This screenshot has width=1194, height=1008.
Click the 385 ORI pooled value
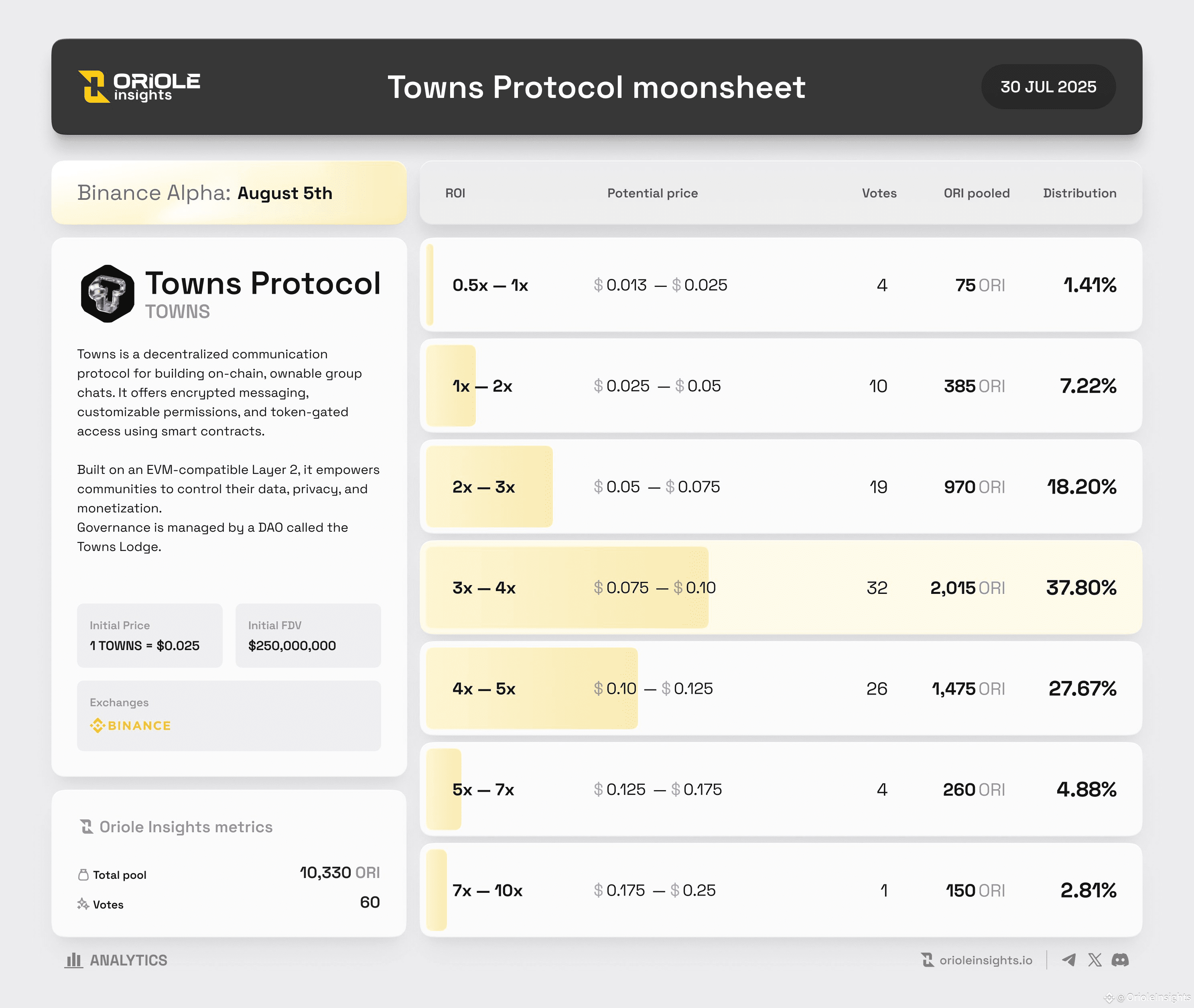coord(975,386)
